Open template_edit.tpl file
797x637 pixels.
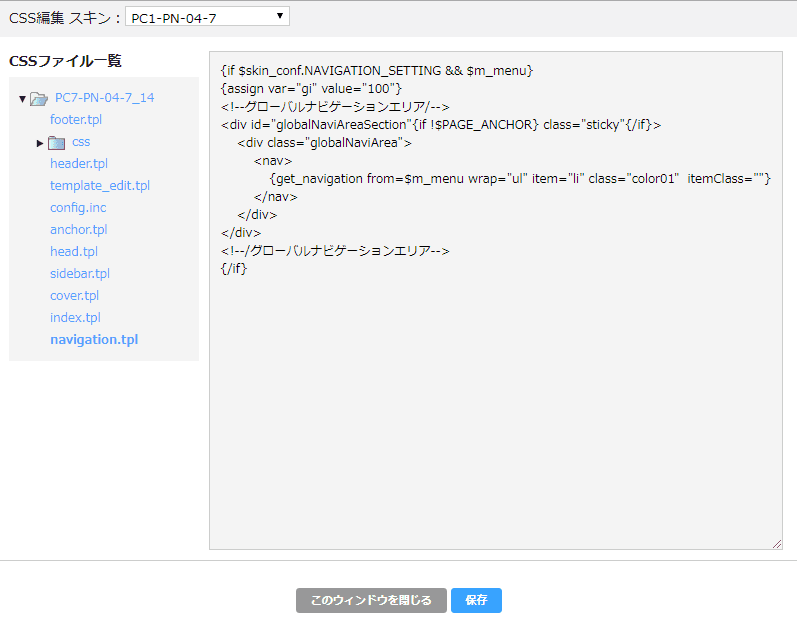tap(100, 186)
